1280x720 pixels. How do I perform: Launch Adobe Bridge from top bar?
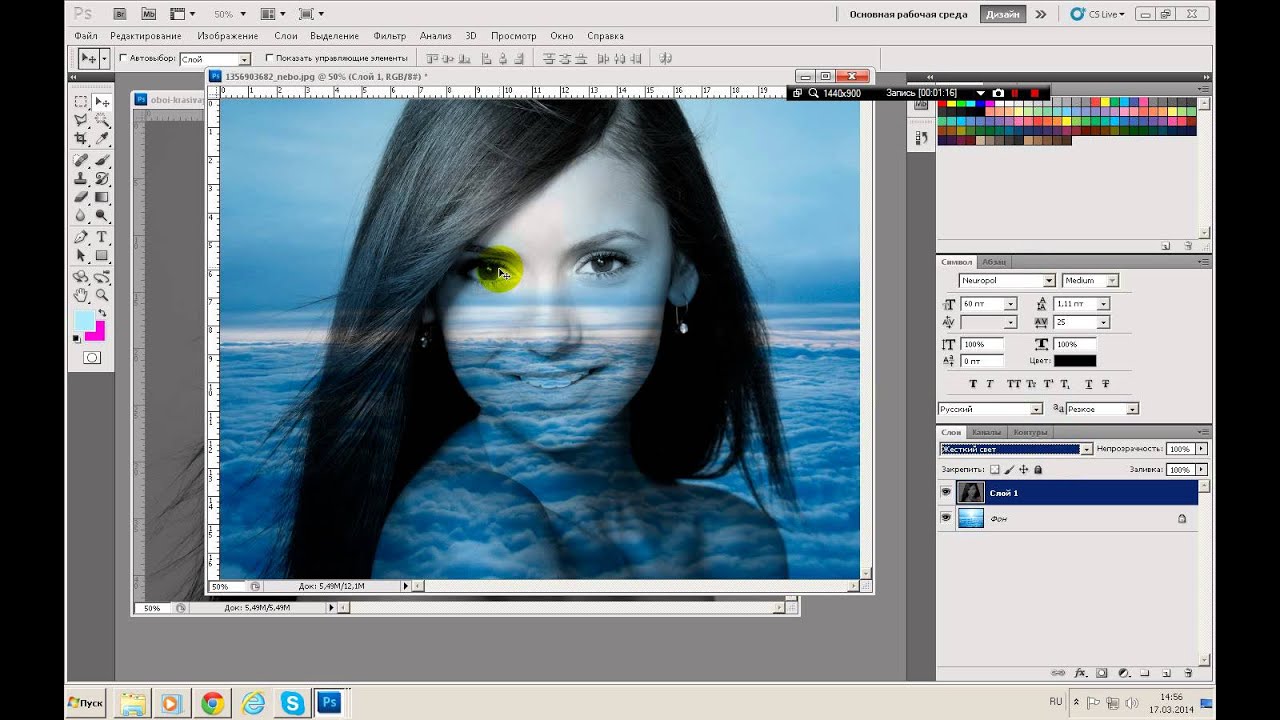[x=120, y=14]
